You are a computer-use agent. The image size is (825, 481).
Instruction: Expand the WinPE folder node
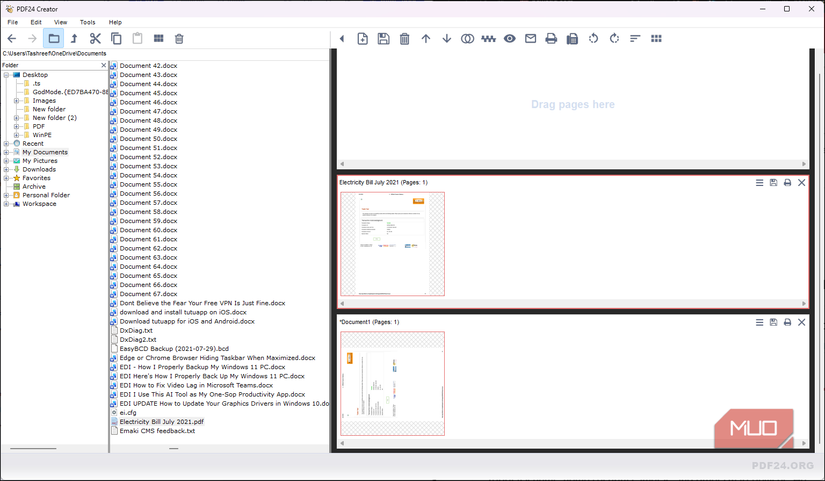(x=16, y=135)
